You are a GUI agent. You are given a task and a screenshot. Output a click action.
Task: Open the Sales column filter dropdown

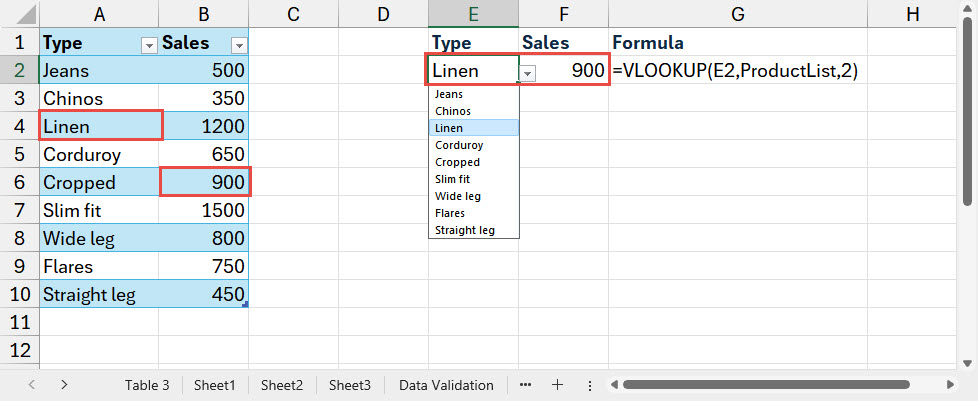(238, 45)
